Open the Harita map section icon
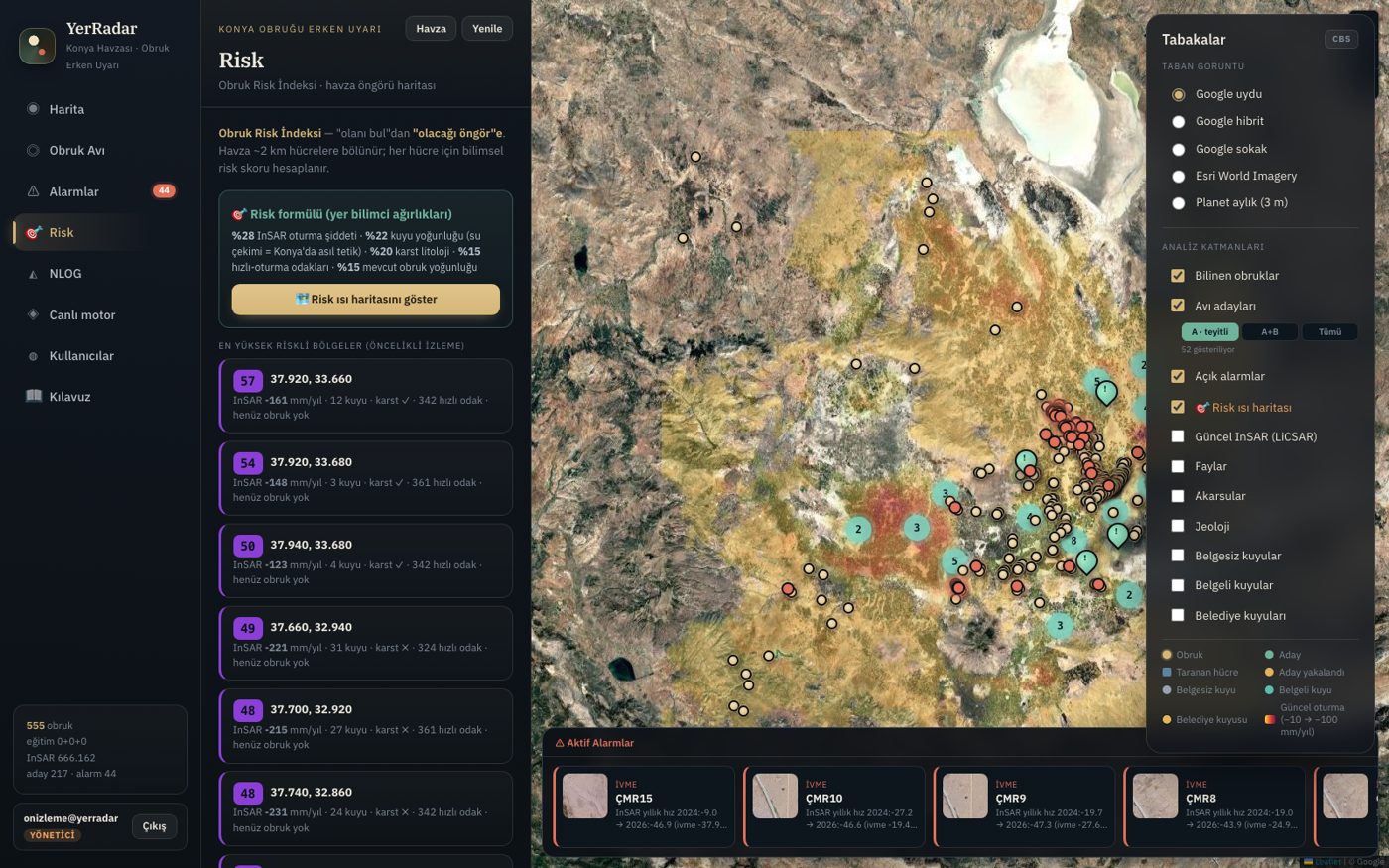Viewport: 1389px width, 868px height. [33, 109]
